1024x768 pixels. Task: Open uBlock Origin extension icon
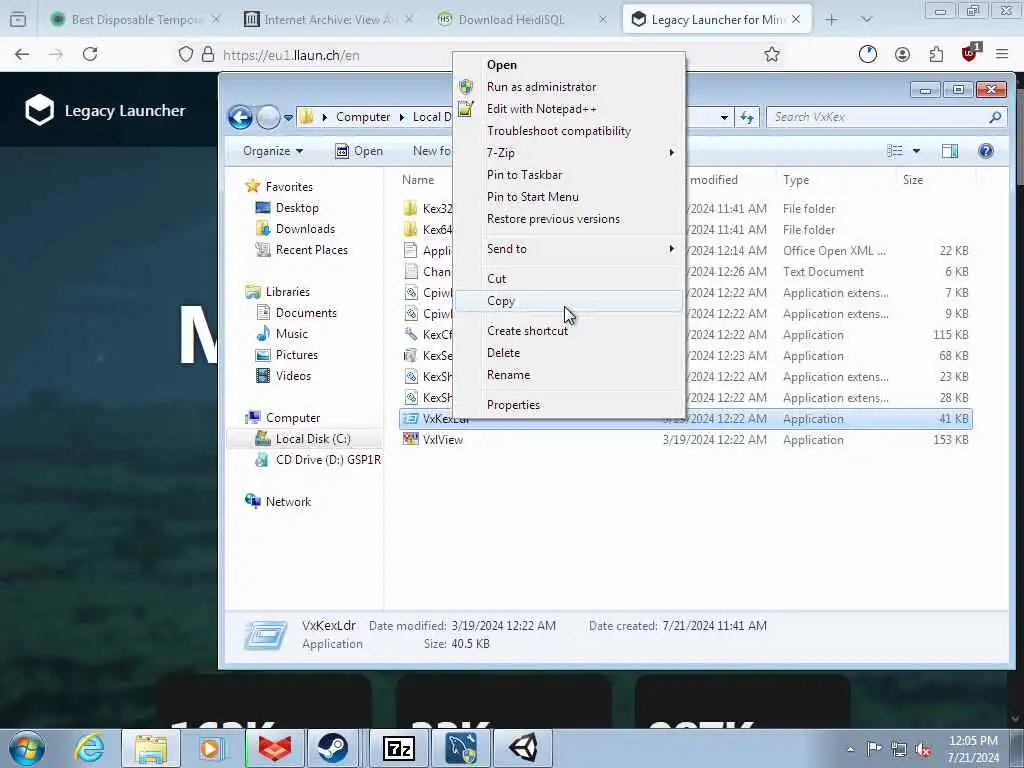[970, 54]
